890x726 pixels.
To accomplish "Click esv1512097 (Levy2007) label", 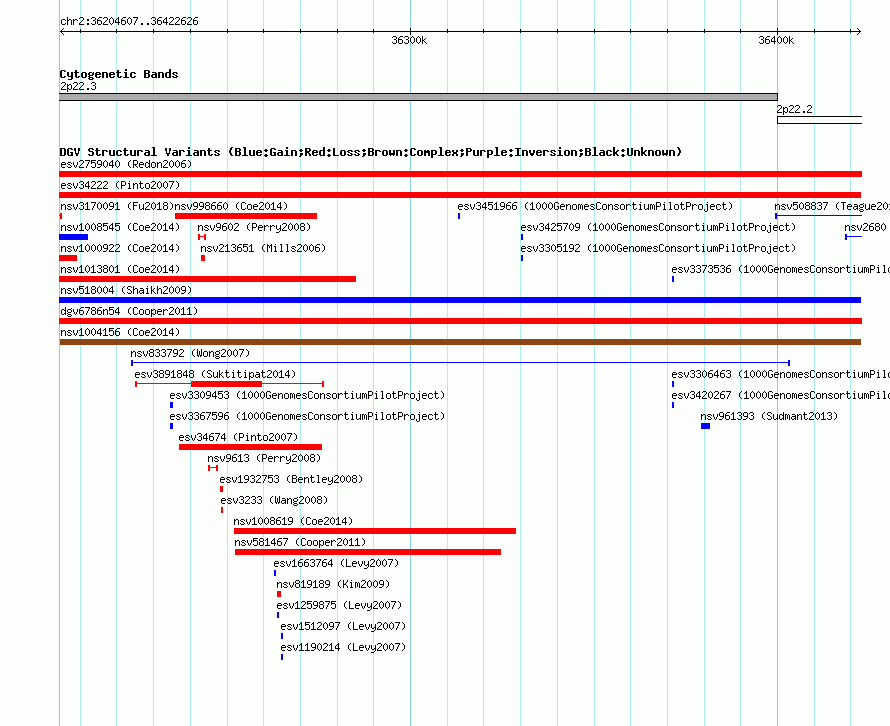I will point(343,626).
